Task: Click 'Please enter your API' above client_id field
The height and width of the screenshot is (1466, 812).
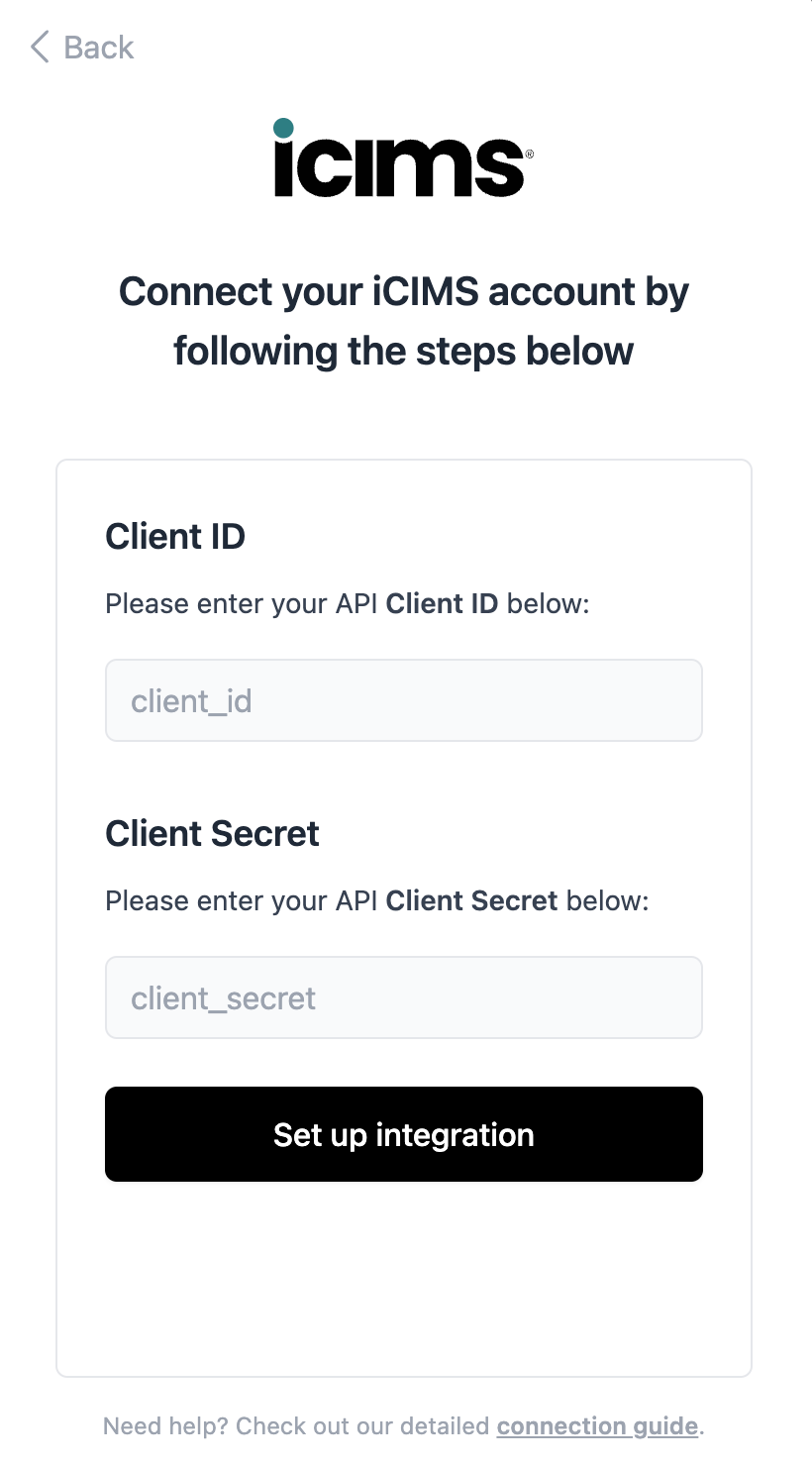Action: 242,603
